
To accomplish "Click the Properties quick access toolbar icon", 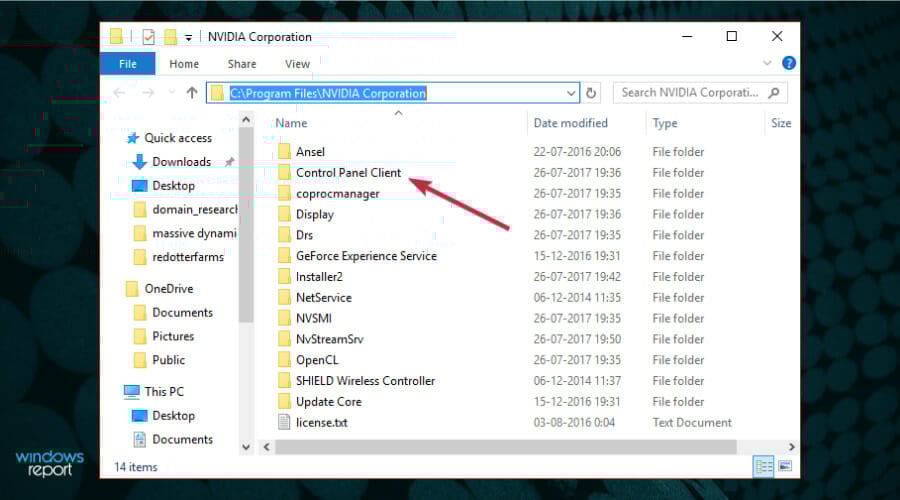I will (x=149, y=37).
